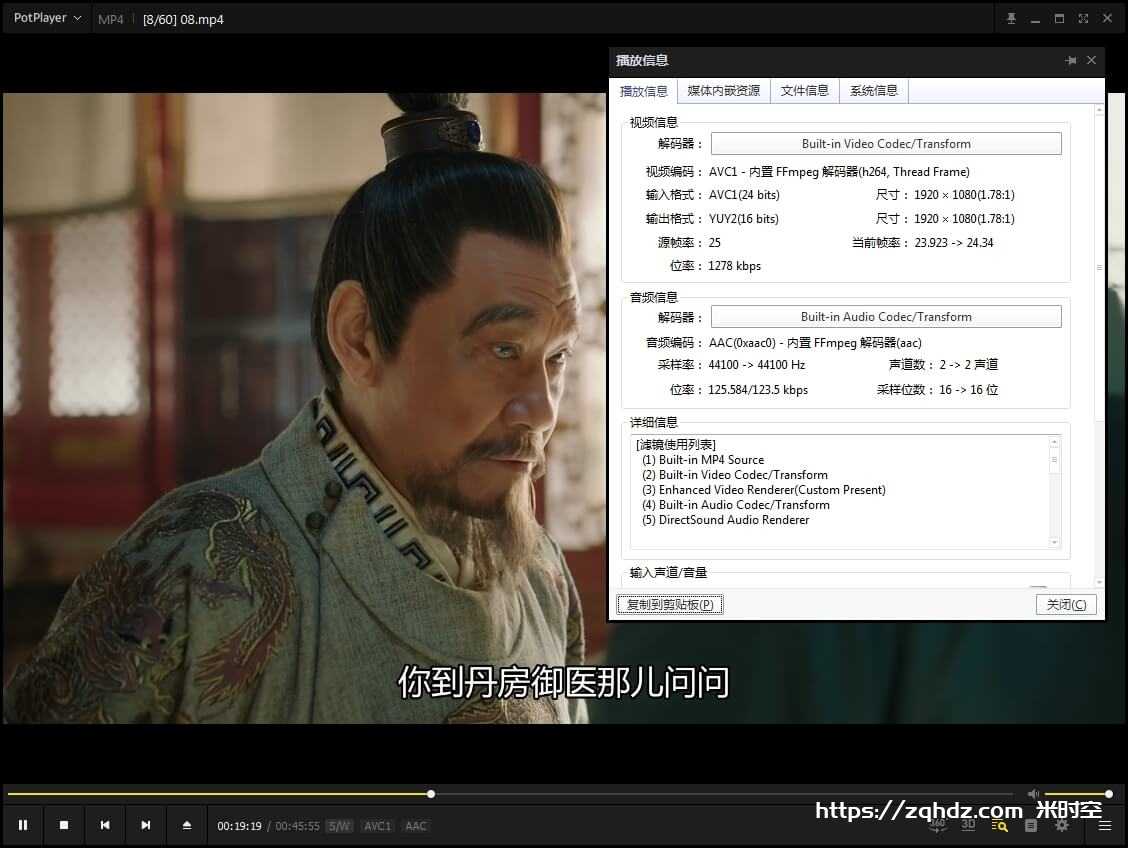Switch to the 文件信息 tab
1128x848 pixels.
(805, 91)
